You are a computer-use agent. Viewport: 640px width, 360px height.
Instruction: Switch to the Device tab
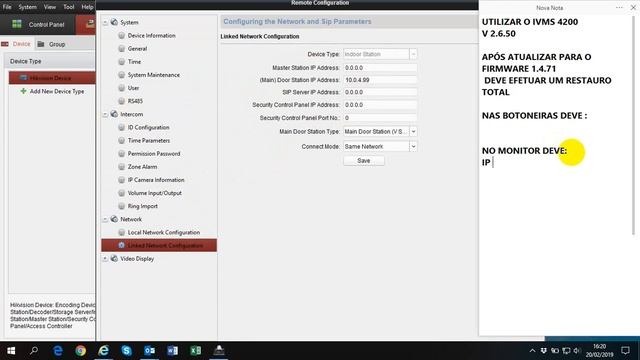[16, 44]
